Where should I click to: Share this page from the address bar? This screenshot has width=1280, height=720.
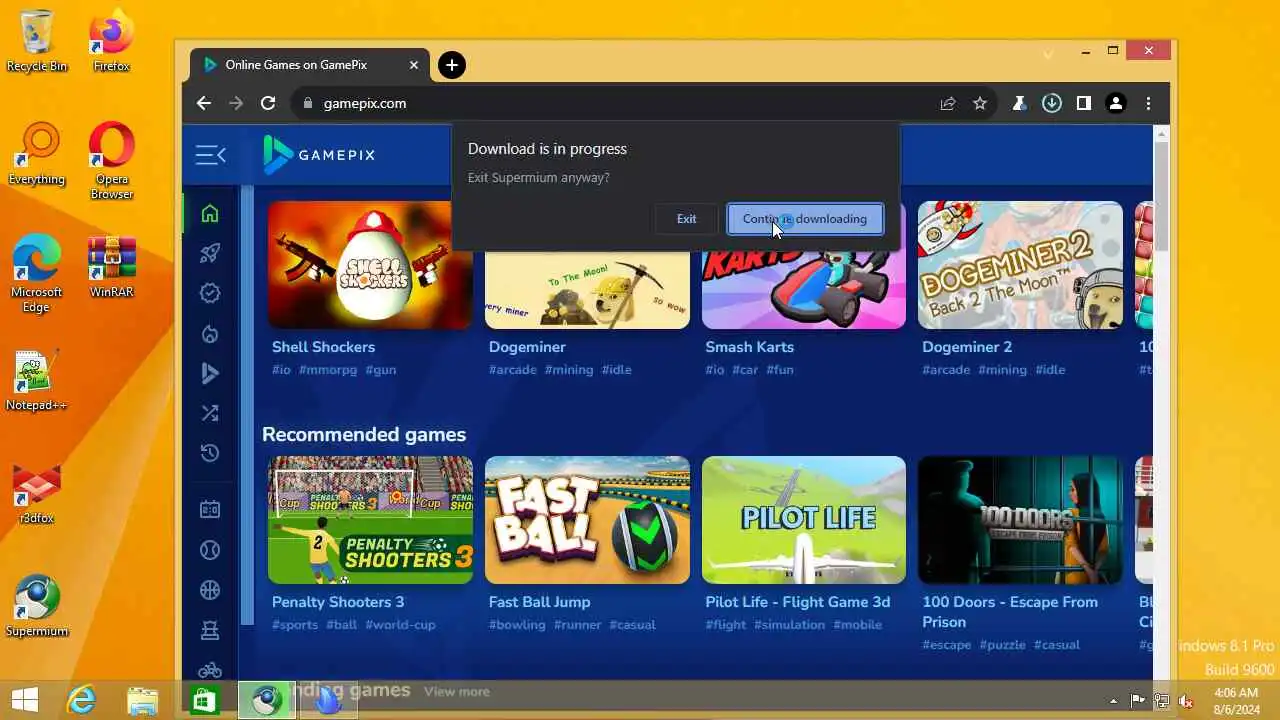tap(947, 103)
